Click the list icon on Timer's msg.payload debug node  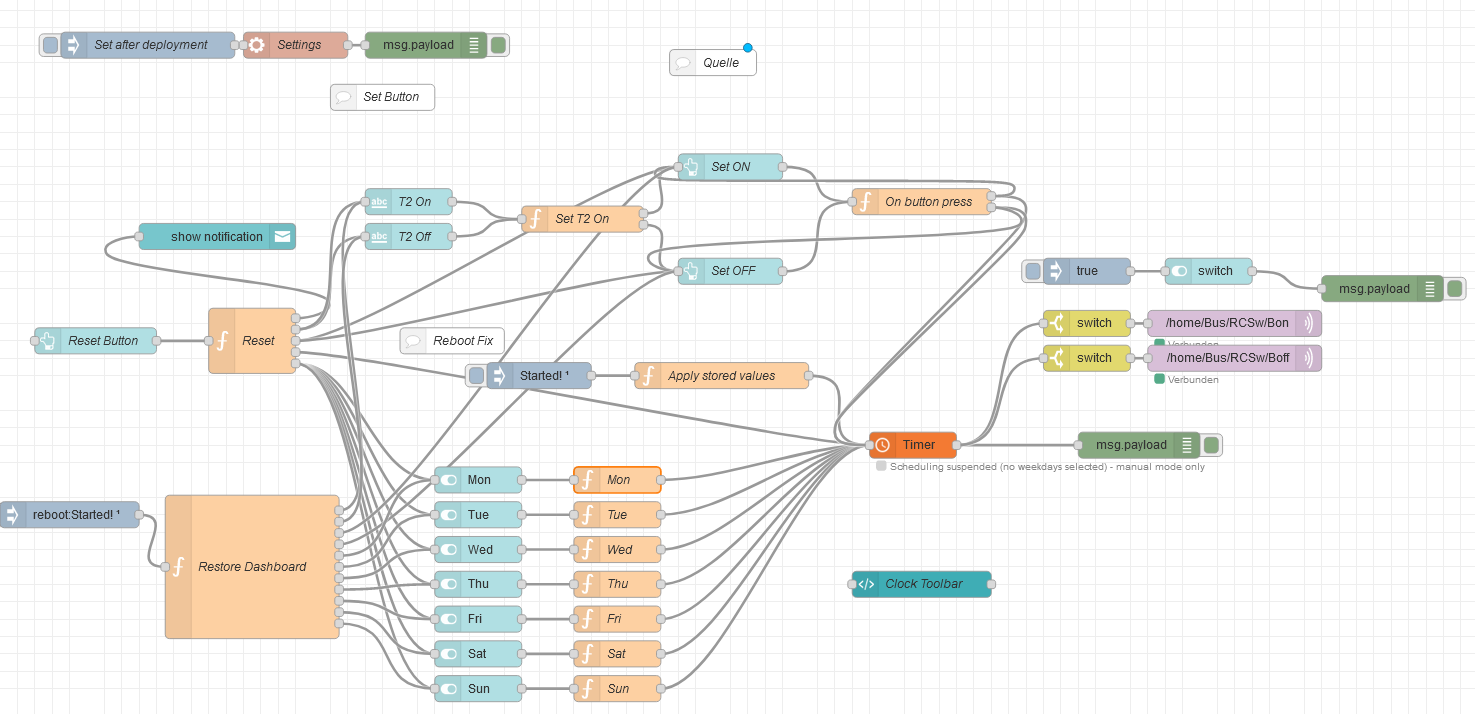[1186, 445]
